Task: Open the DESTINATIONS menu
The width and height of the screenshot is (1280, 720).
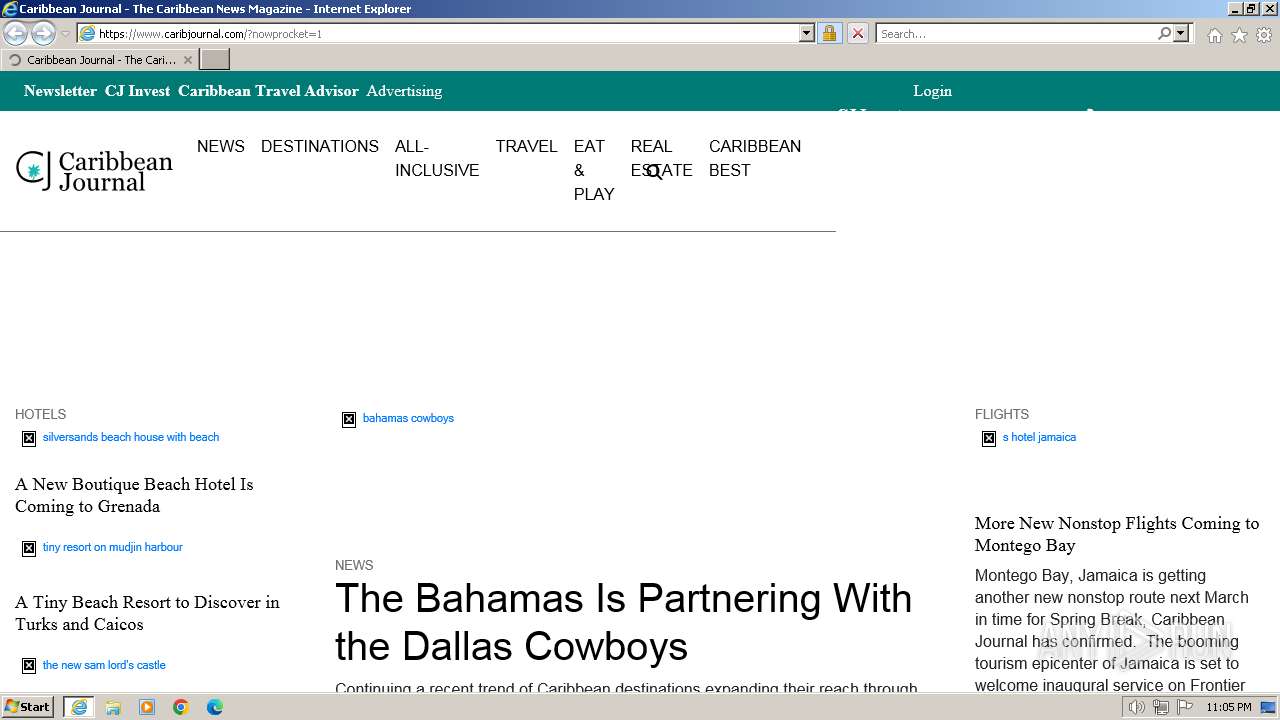Action: coord(320,146)
